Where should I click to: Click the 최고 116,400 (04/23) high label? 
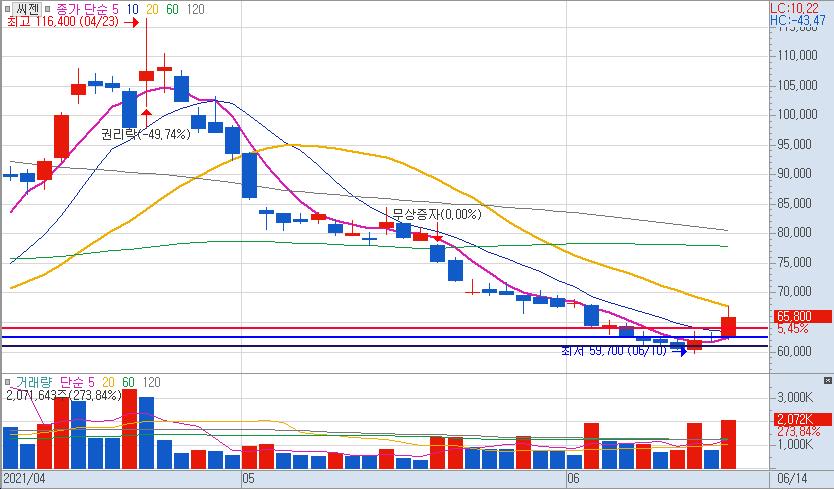click(x=63, y=22)
